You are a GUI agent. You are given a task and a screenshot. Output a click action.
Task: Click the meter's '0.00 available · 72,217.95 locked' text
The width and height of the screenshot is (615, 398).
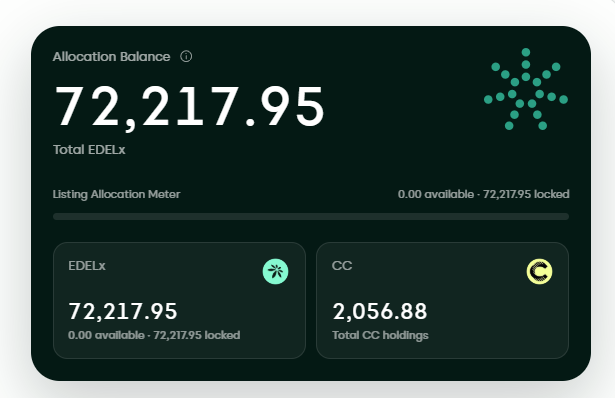click(483, 194)
